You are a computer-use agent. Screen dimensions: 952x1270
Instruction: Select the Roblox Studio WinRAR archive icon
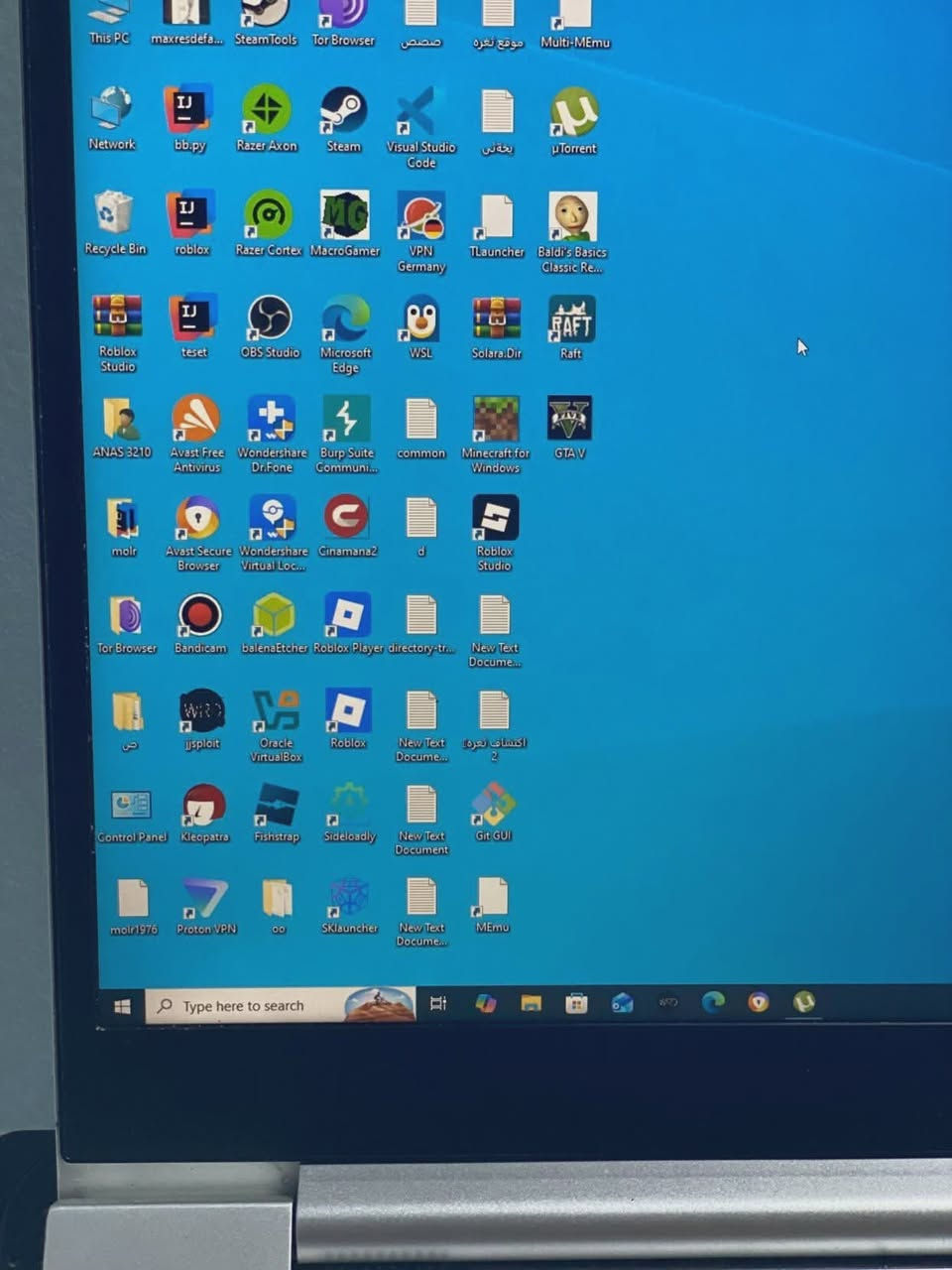[117, 317]
